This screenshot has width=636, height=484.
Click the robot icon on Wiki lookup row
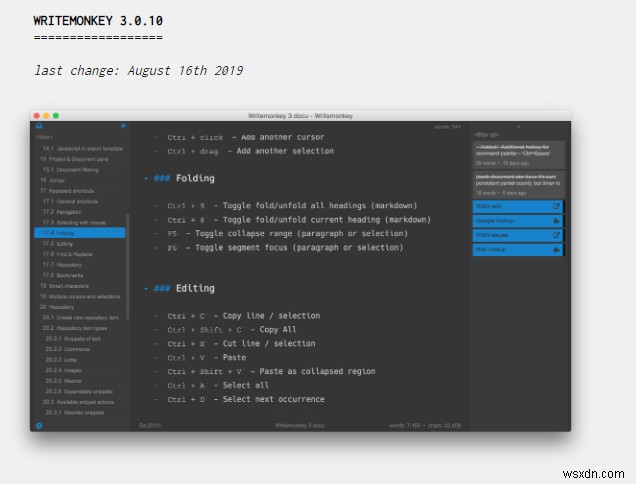[x=556, y=250]
